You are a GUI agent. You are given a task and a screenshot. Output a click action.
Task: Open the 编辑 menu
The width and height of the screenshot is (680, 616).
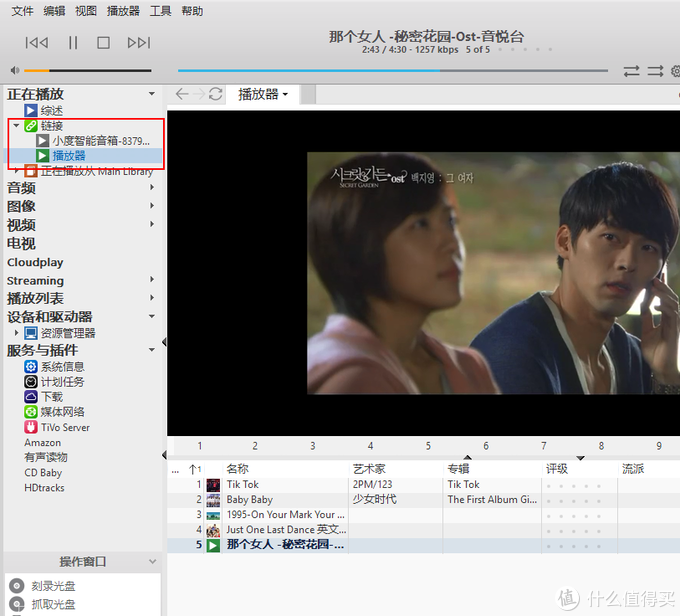(x=54, y=11)
